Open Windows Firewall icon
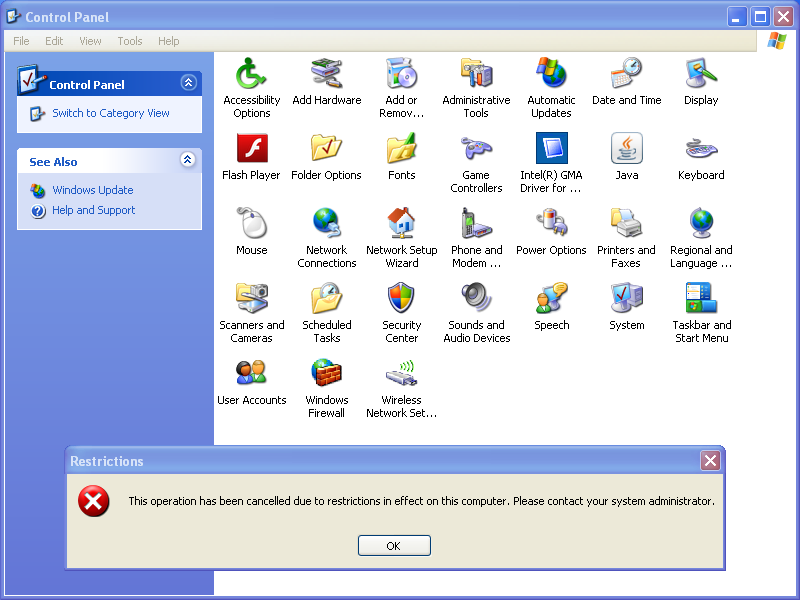This screenshot has width=800, height=600. click(x=326, y=374)
